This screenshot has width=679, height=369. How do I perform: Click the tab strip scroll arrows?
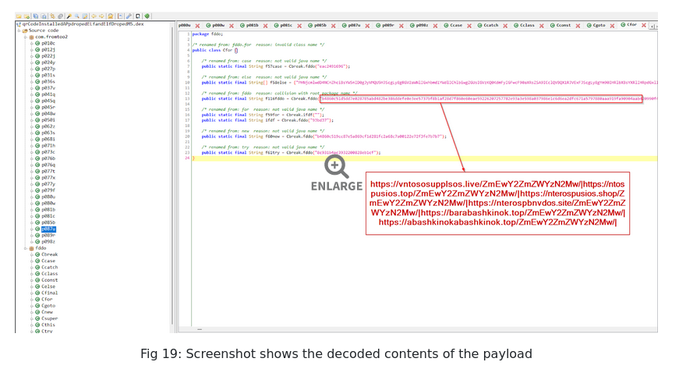tap(653, 26)
